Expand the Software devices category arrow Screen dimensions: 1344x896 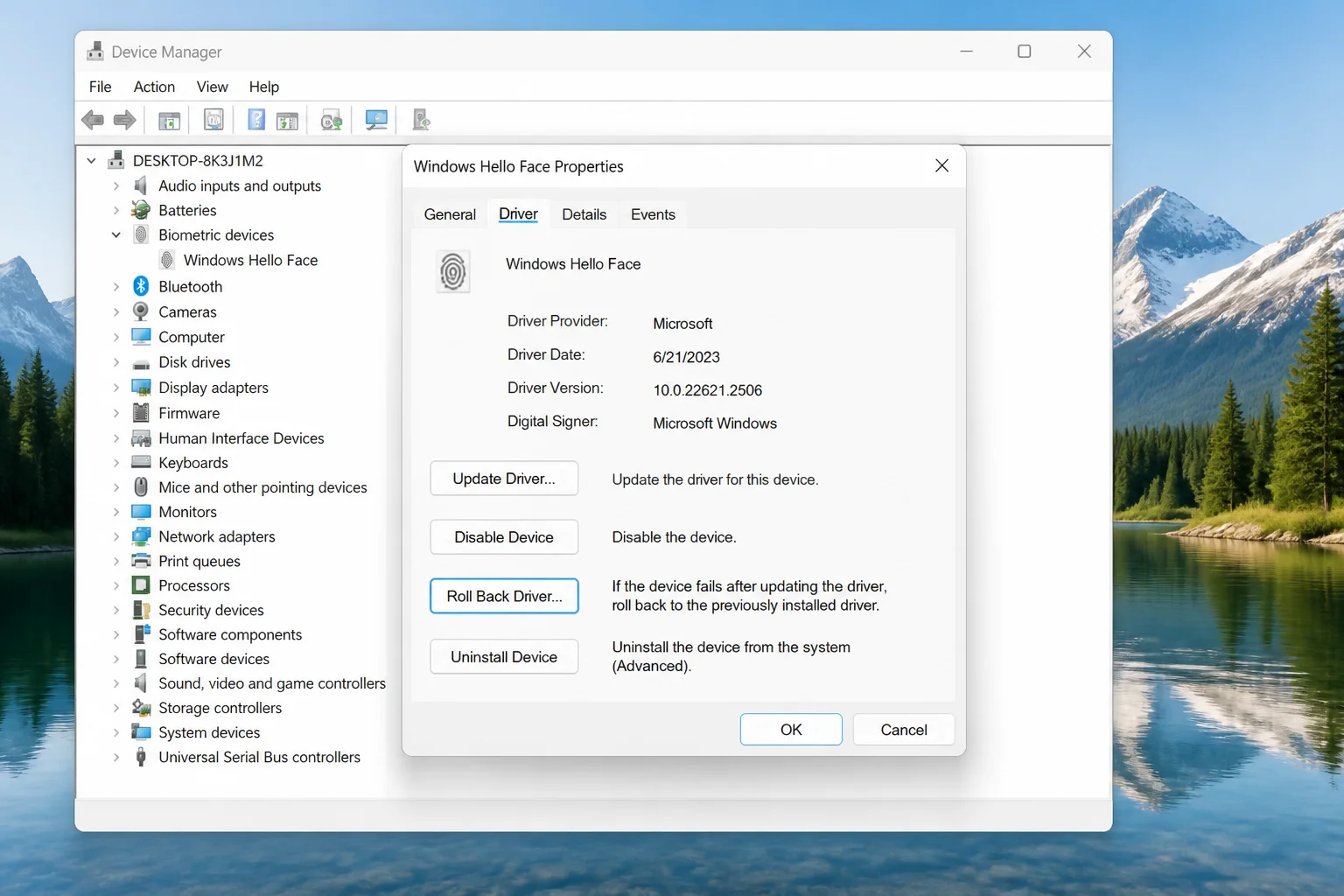coord(115,659)
